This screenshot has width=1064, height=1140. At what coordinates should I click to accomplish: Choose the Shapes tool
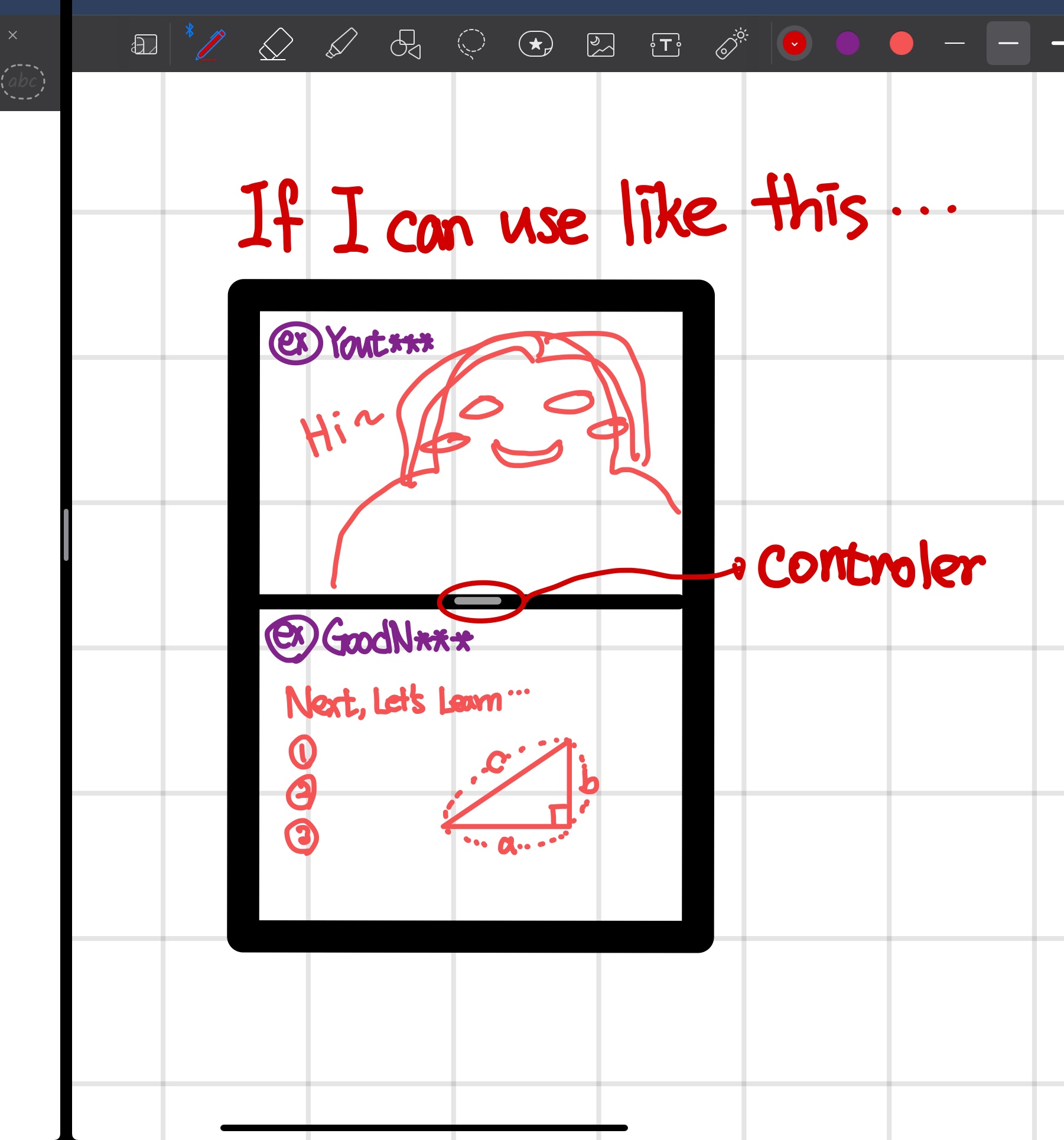pos(406,44)
